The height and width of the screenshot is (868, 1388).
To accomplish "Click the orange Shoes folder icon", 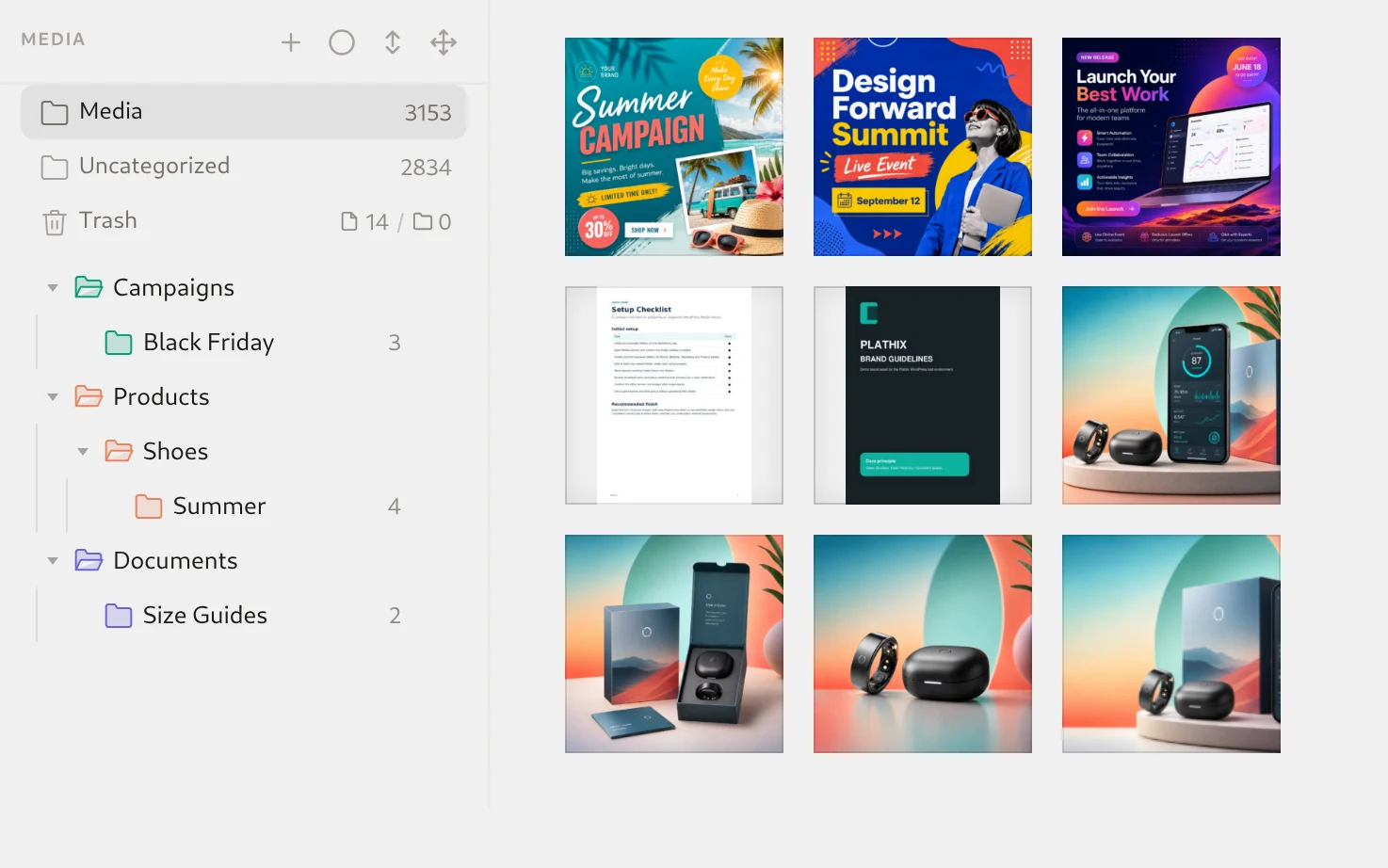I will (x=119, y=451).
